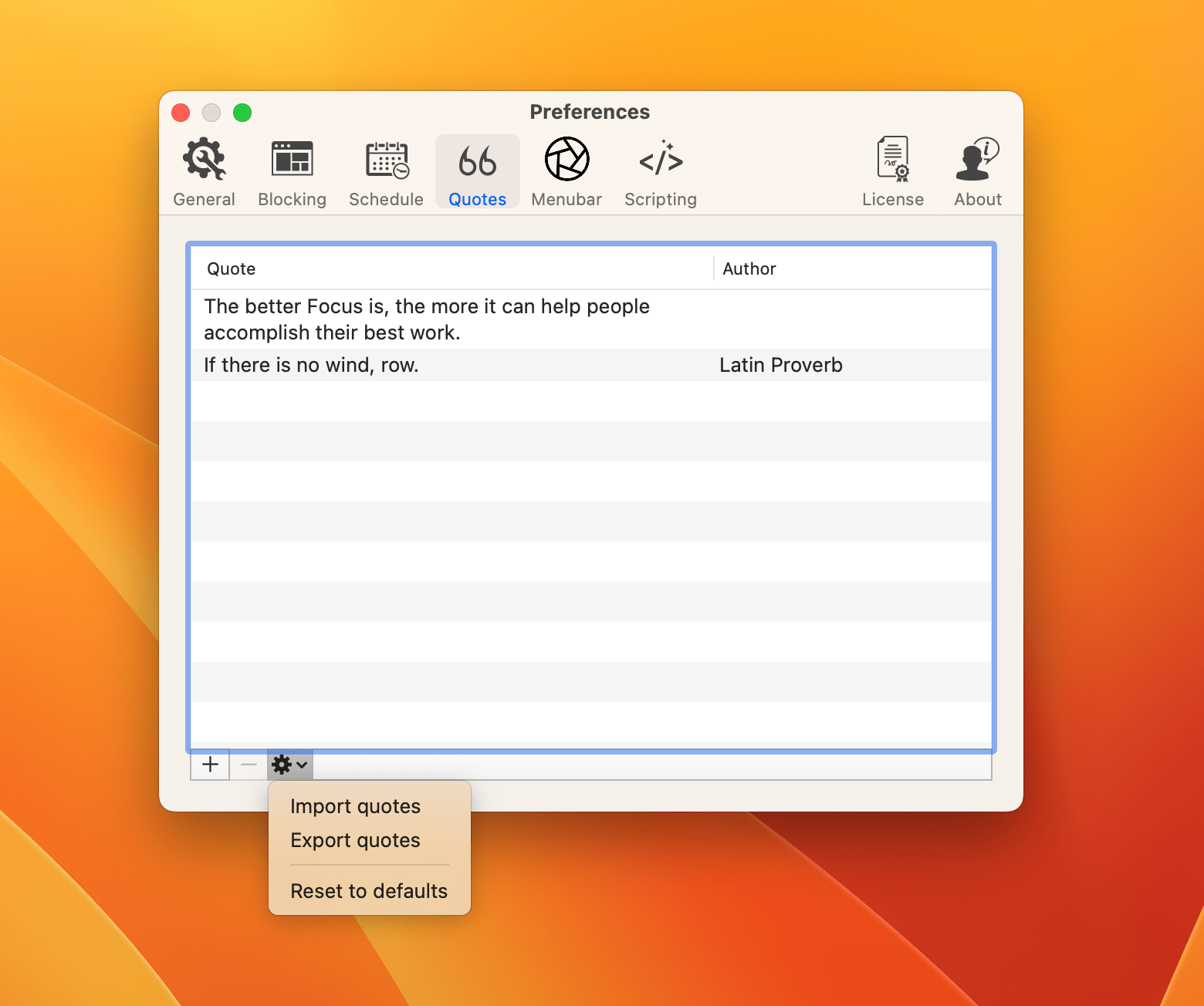Choose Export quotes from the menu
1204x1006 pixels.
point(370,840)
